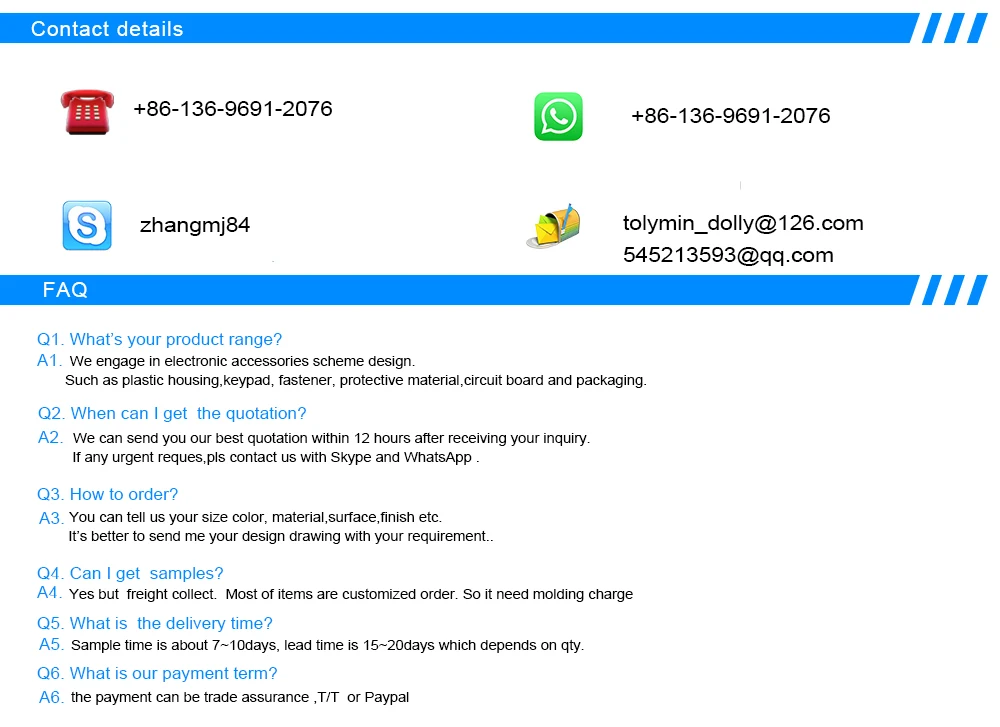Click the email 545213593@qq.com
Screen dimensions: 1000x727
(x=728, y=255)
